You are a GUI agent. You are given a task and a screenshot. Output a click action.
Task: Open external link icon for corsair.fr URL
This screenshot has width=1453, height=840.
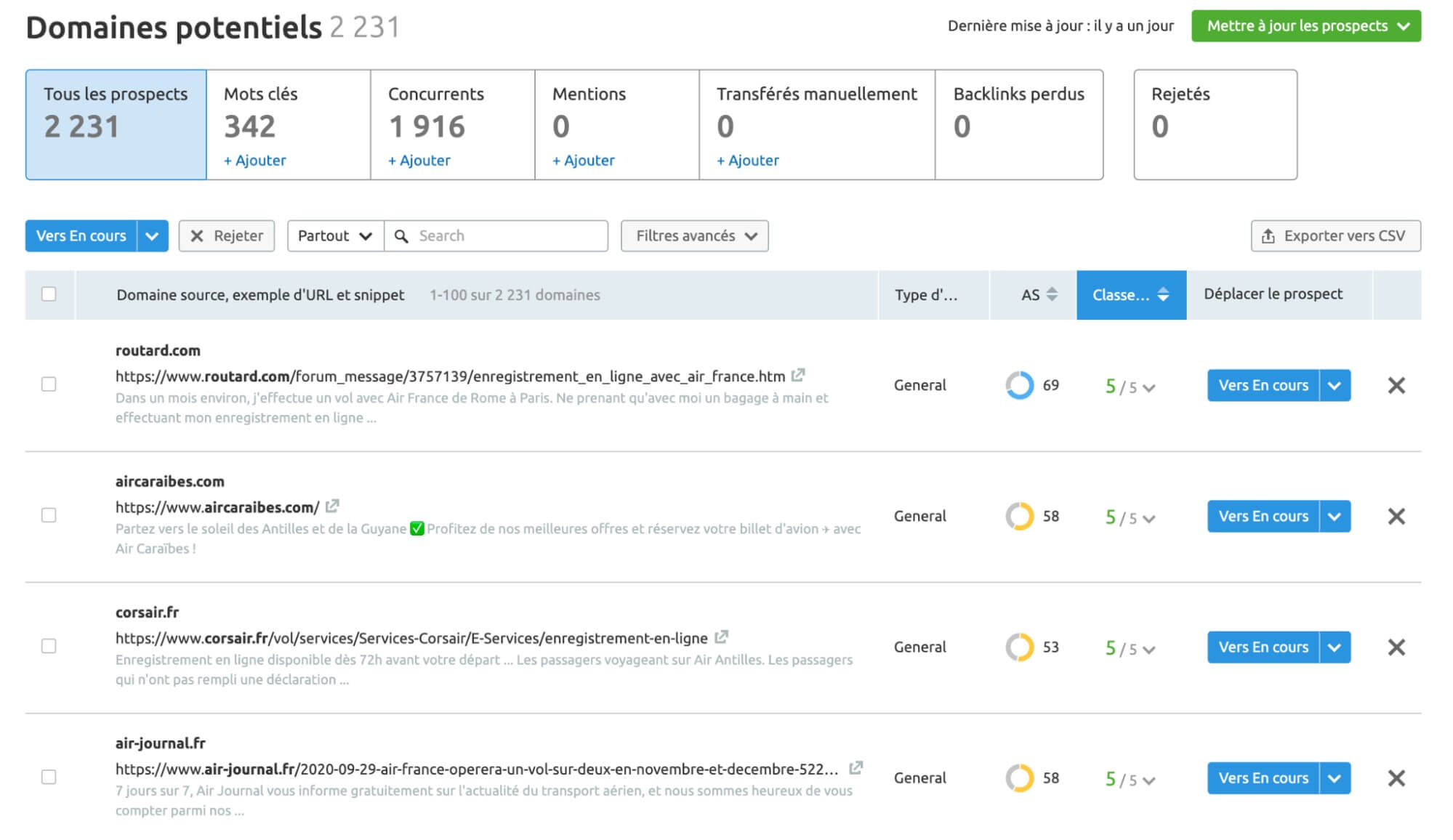(721, 637)
